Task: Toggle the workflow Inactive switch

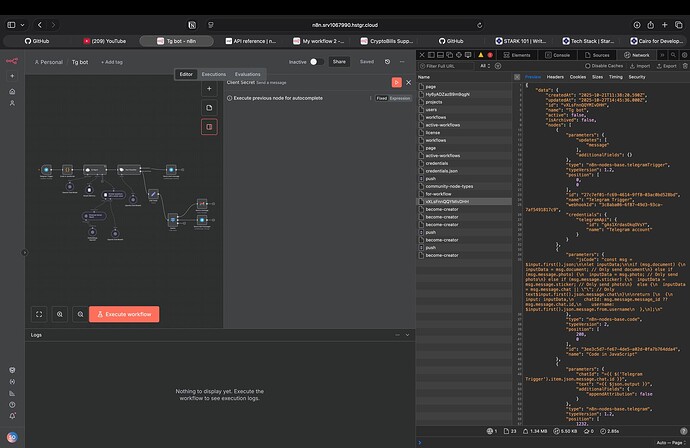Action: click(x=315, y=61)
